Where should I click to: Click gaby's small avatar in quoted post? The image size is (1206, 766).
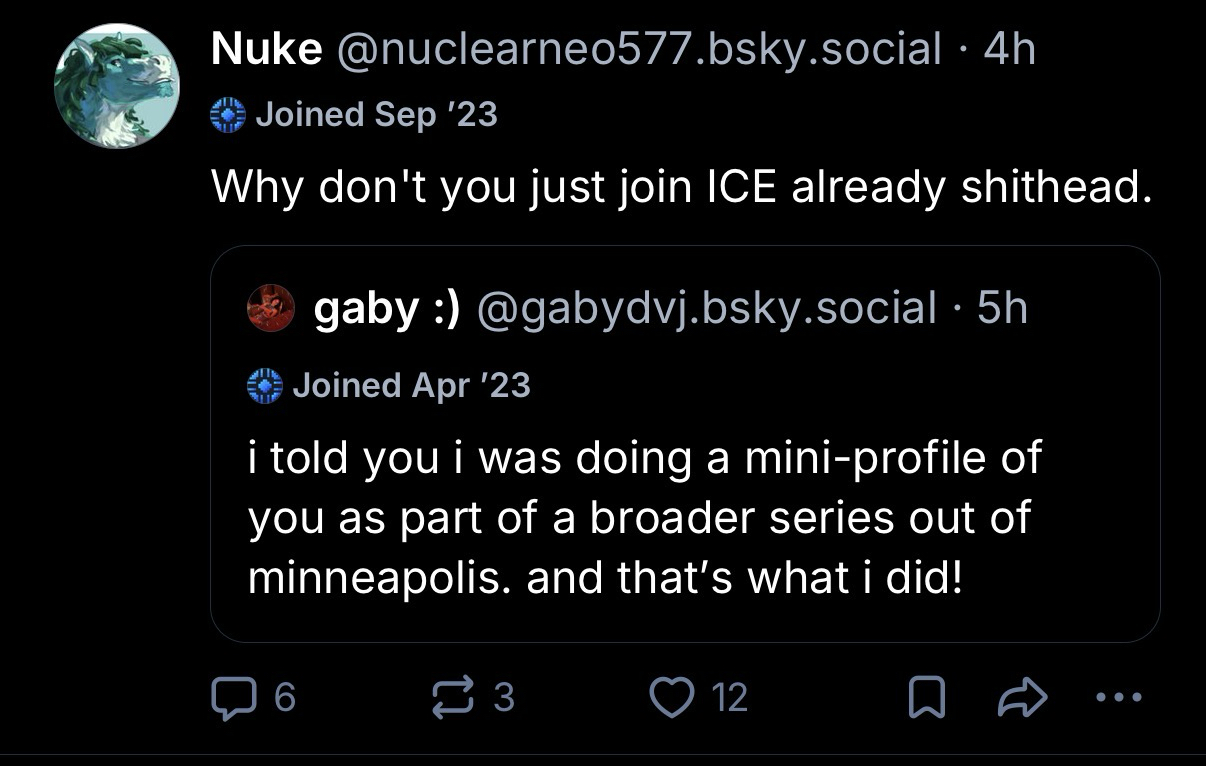click(x=271, y=309)
